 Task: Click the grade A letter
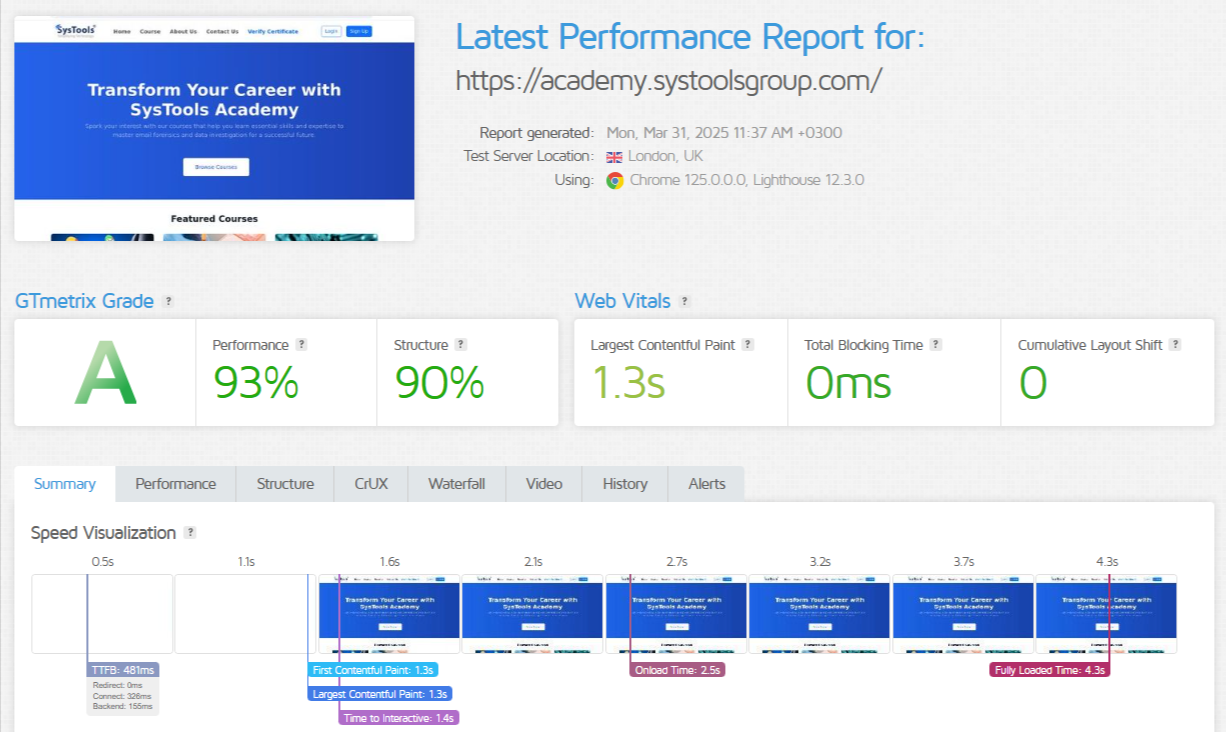[105, 373]
